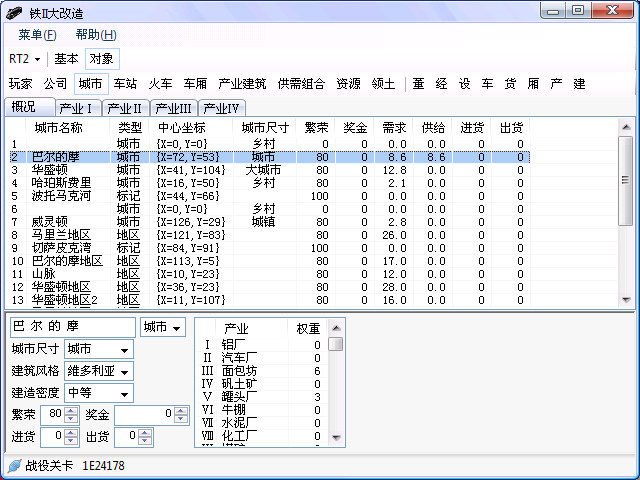Switch to the 玩家 category
This screenshot has width=640, height=480.
click(20, 84)
